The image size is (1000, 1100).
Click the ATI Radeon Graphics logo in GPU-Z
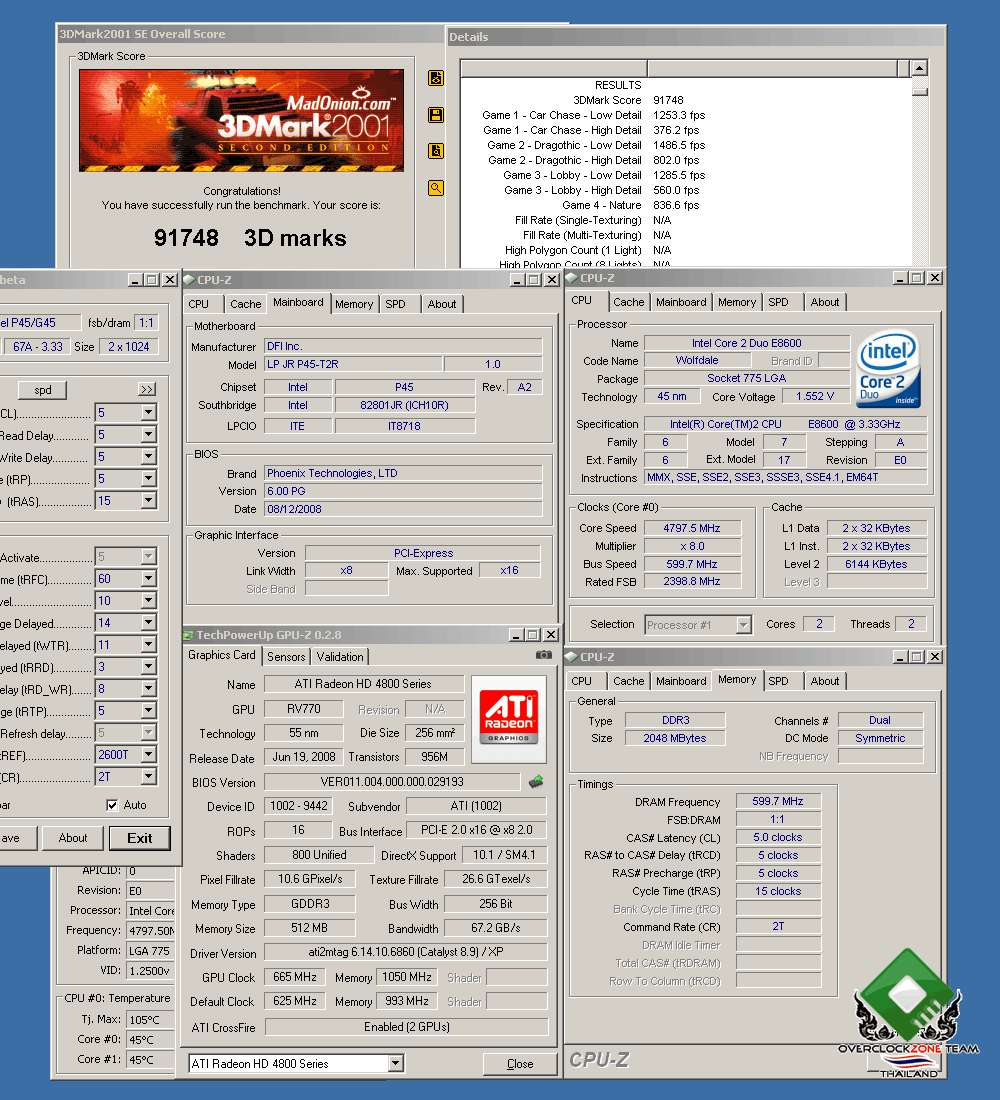[x=509, y=718]
